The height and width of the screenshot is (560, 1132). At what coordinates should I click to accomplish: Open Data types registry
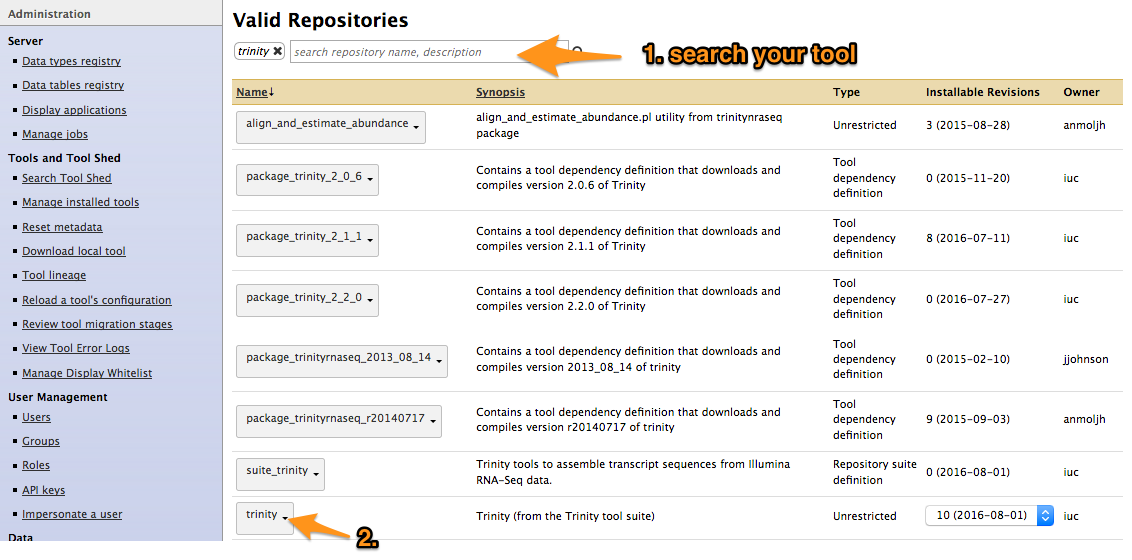[x=71, y=61]
